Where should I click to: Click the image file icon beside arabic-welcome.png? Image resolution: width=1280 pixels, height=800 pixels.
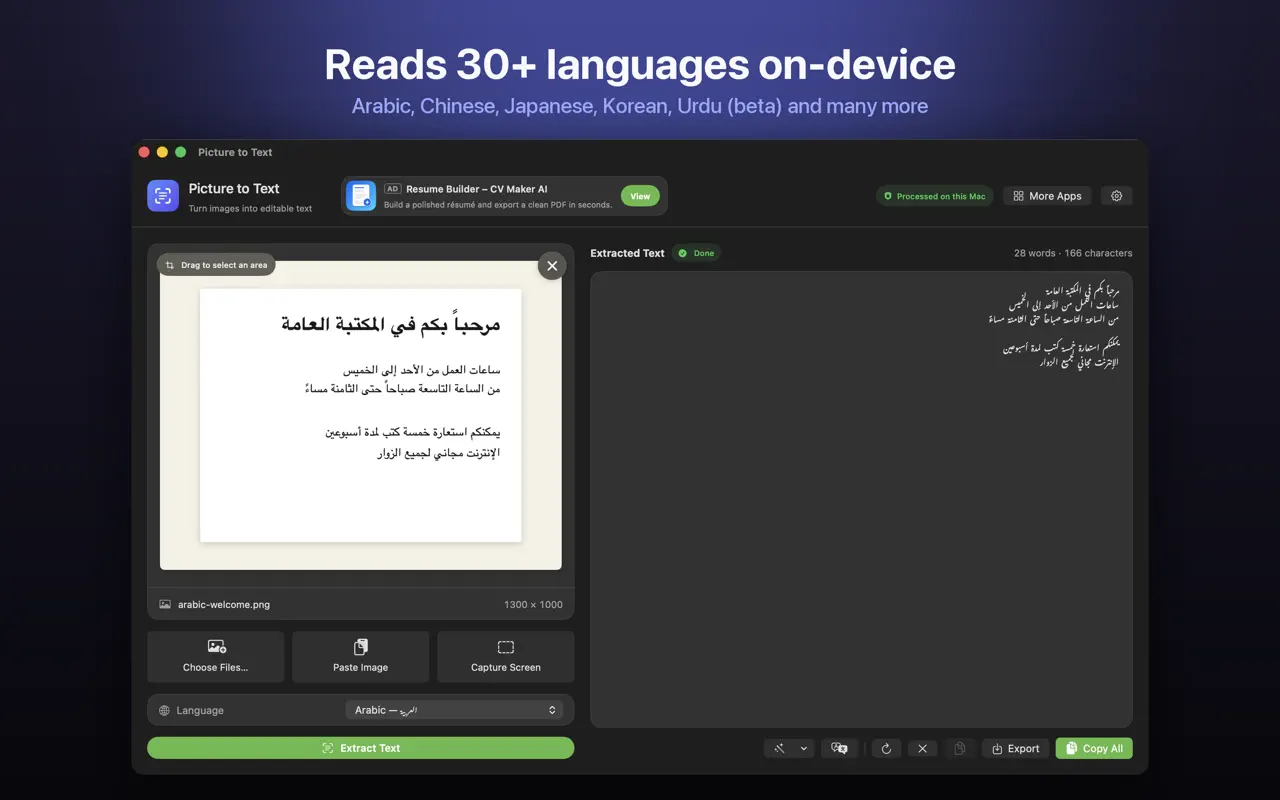point(165,604)
